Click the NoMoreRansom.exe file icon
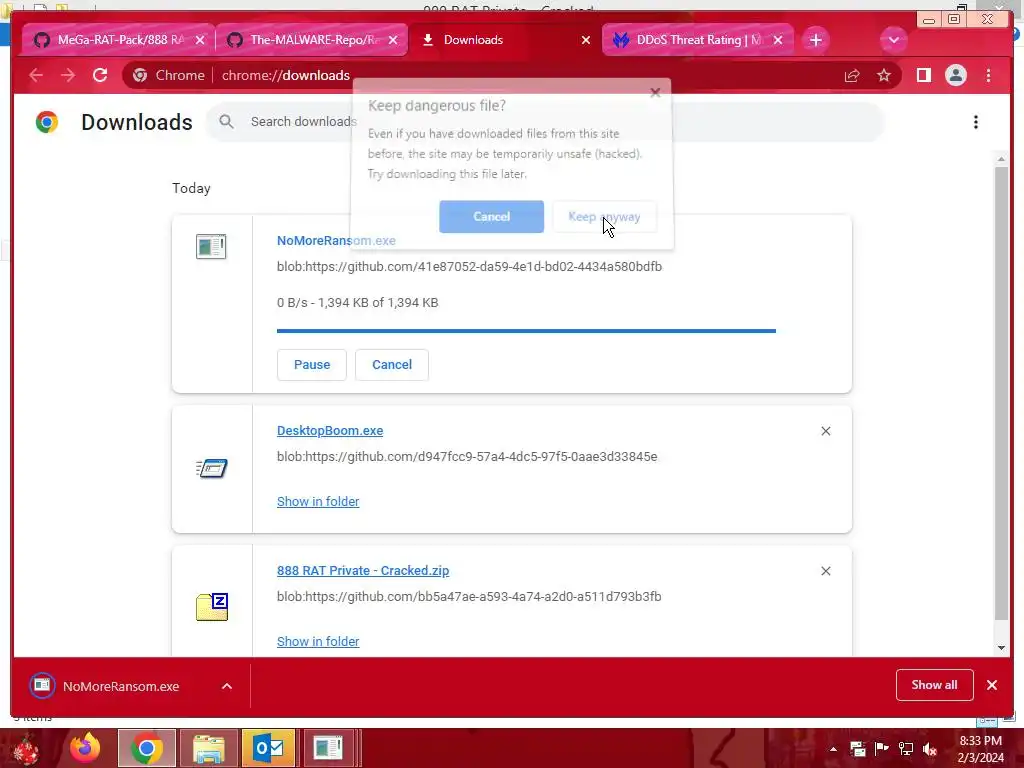The image size is (1024, 768). tap(211, 247)
